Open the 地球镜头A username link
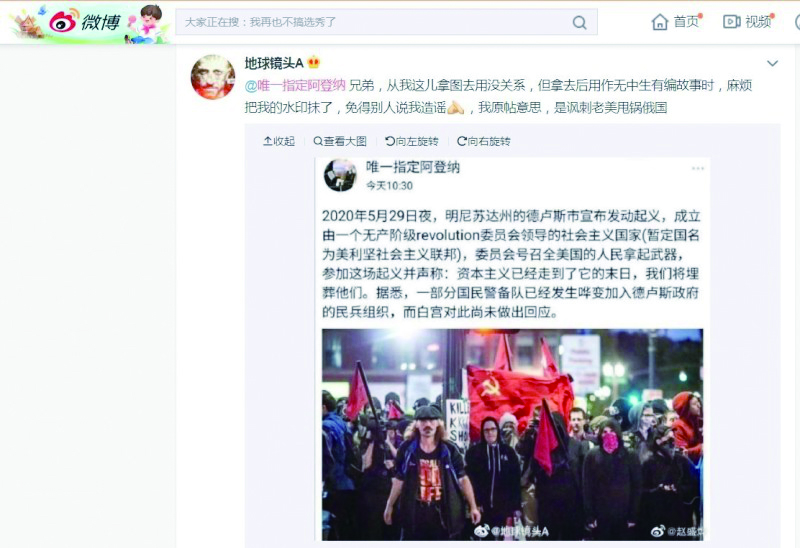800x548 pixels. tap(274, 63)
